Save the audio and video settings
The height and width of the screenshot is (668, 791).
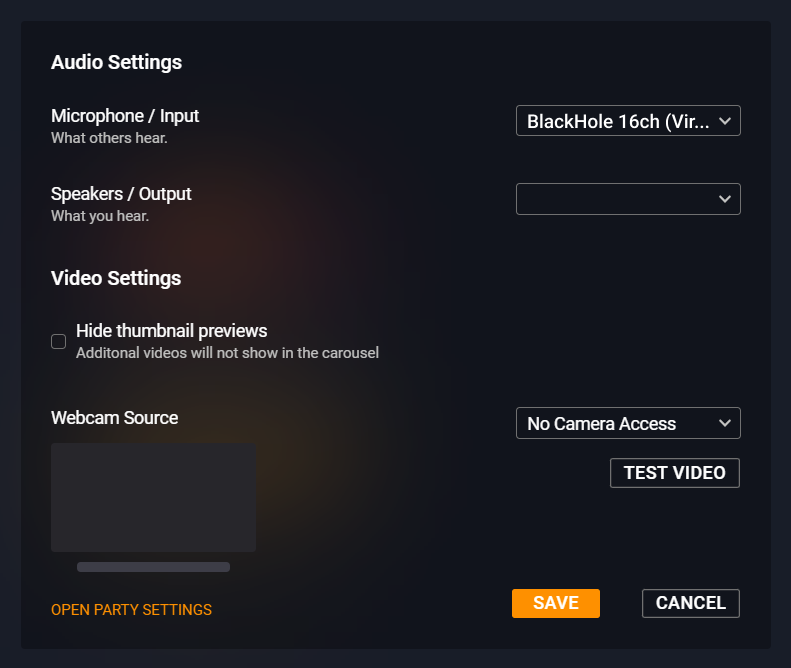click(555, 603)
